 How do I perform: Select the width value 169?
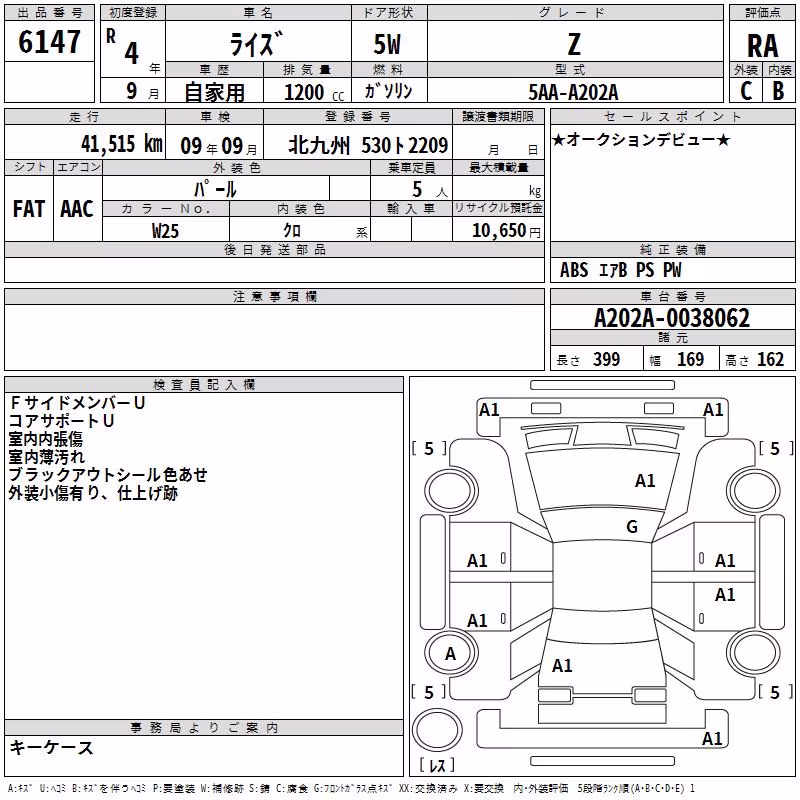click(x=690, y=359)
